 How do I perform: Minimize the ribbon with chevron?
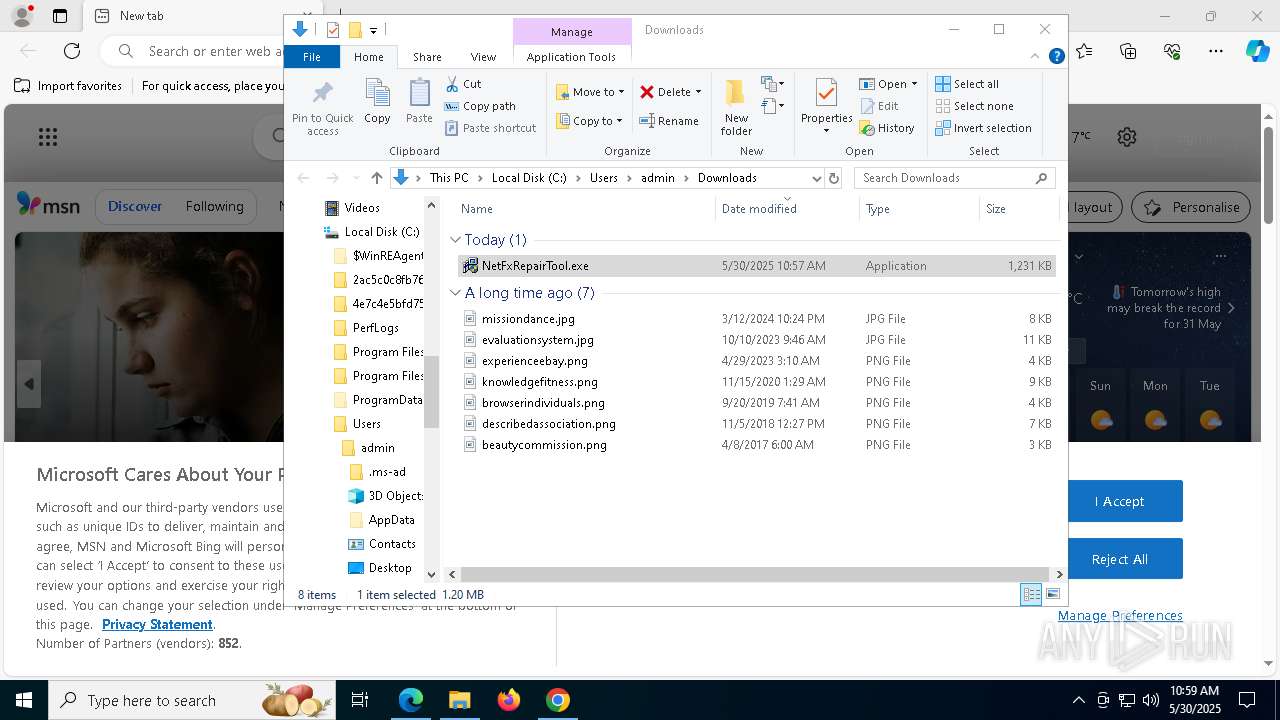(1036, 57)
